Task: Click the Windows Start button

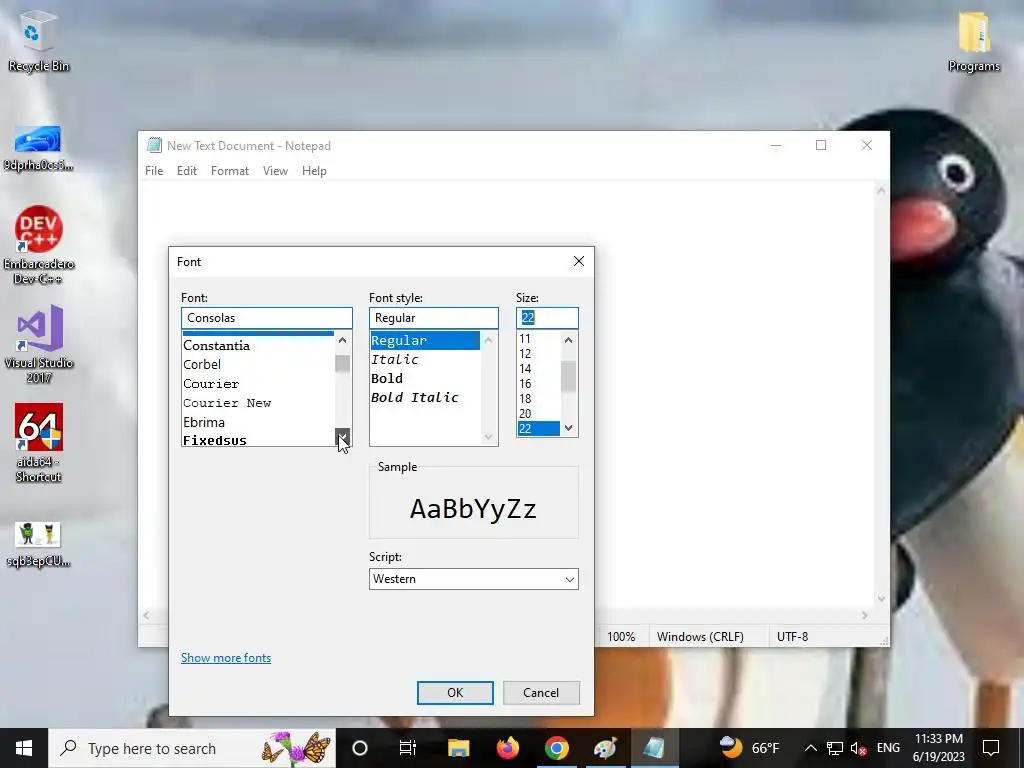Action: (x=24, y=748)
